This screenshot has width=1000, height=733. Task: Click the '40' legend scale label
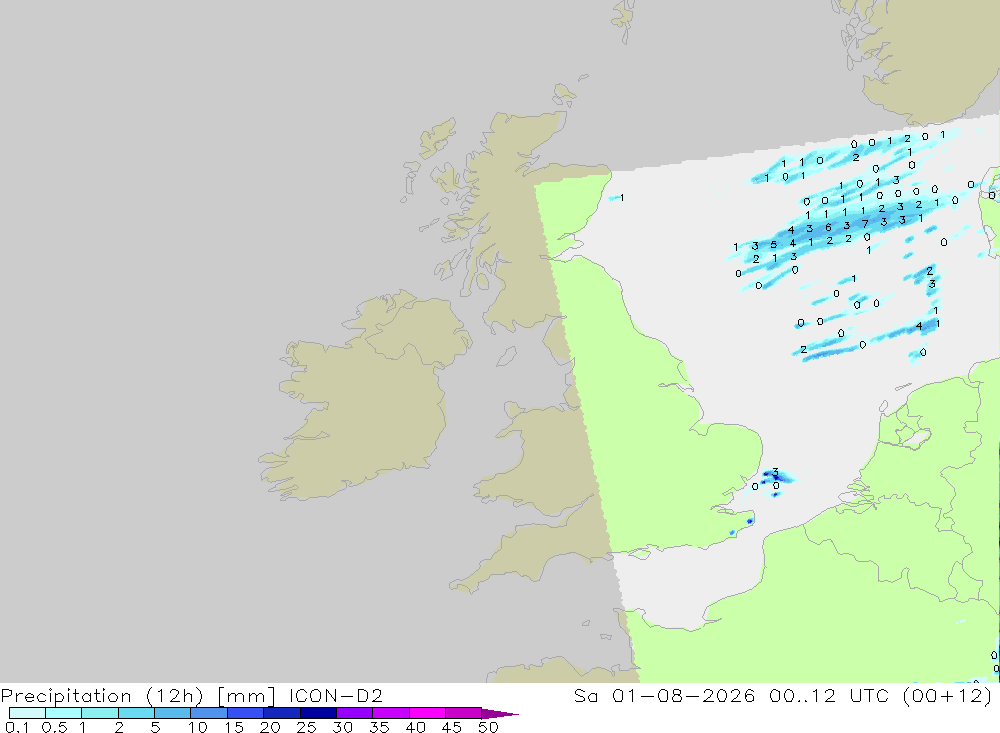coord(415,727)
